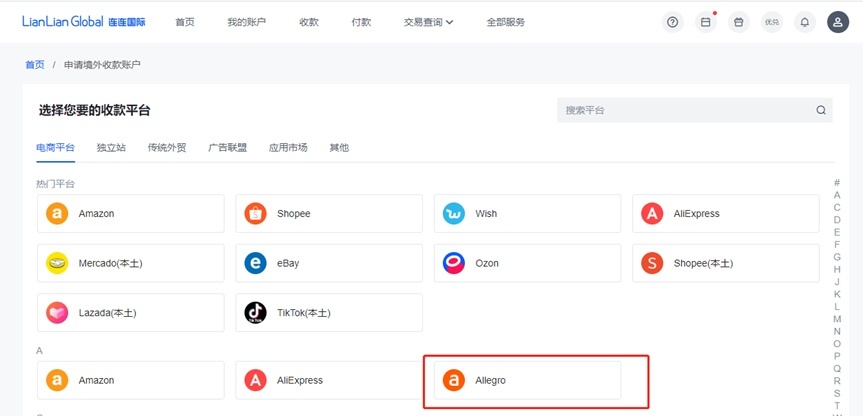The image size is (863, 416).
Task: Click the Lazada heart logo icon
Action: (57, 313)
